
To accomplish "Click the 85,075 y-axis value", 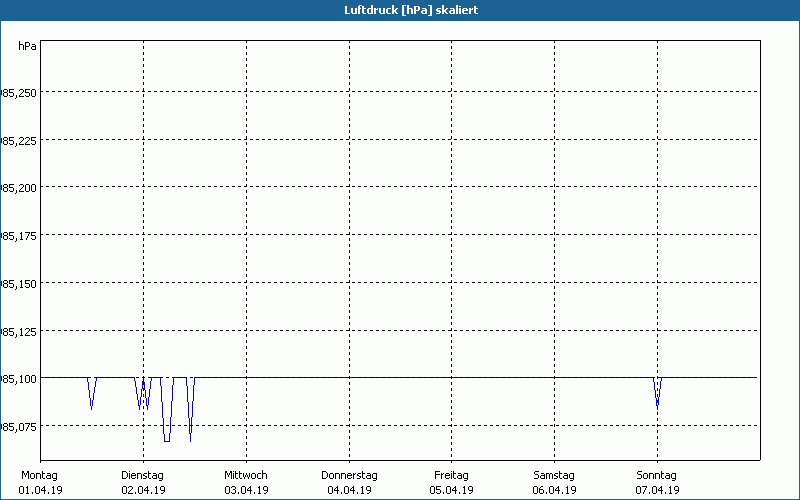I will pos(19,427).
